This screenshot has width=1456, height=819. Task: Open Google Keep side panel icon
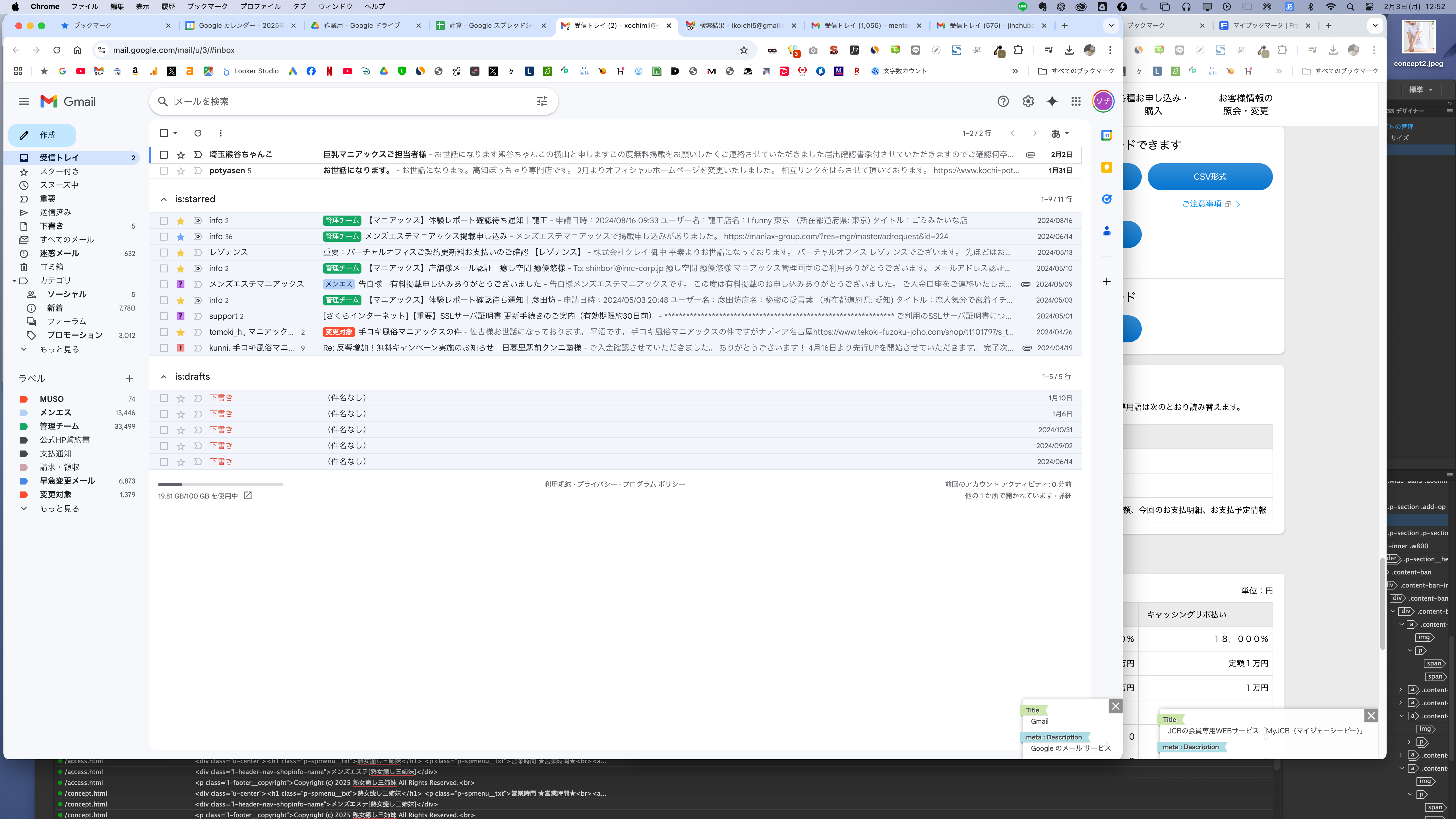click(x=1107, y=167)
